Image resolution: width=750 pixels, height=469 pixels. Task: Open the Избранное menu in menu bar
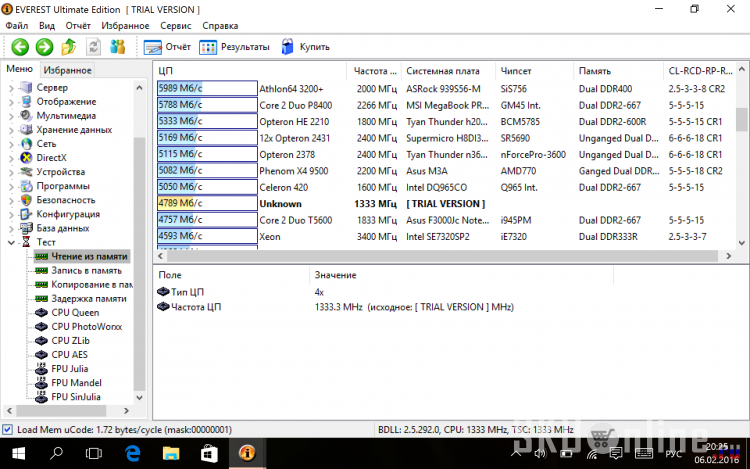(125, 26)
